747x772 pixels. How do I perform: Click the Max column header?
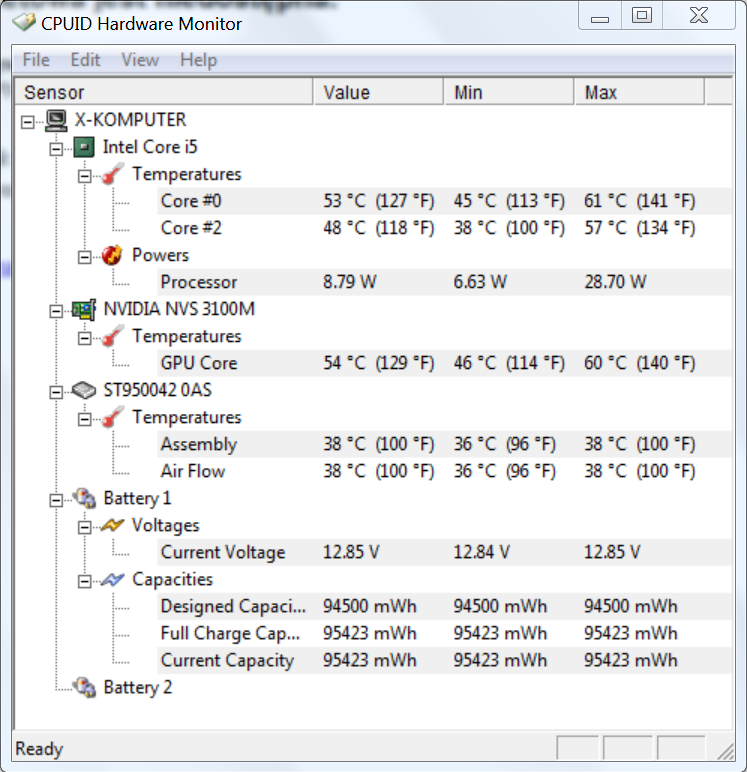640,92
